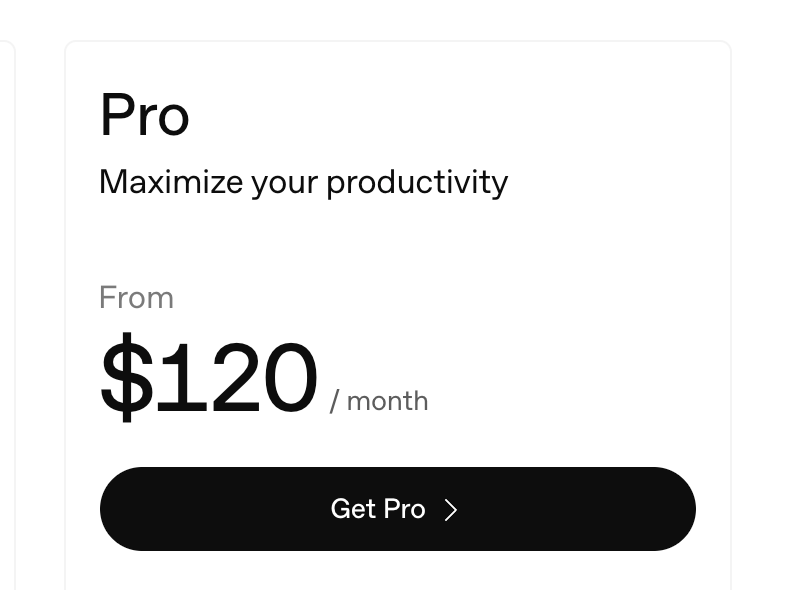Click the rounded right end of Get Pro

click(x=674, y=509)
